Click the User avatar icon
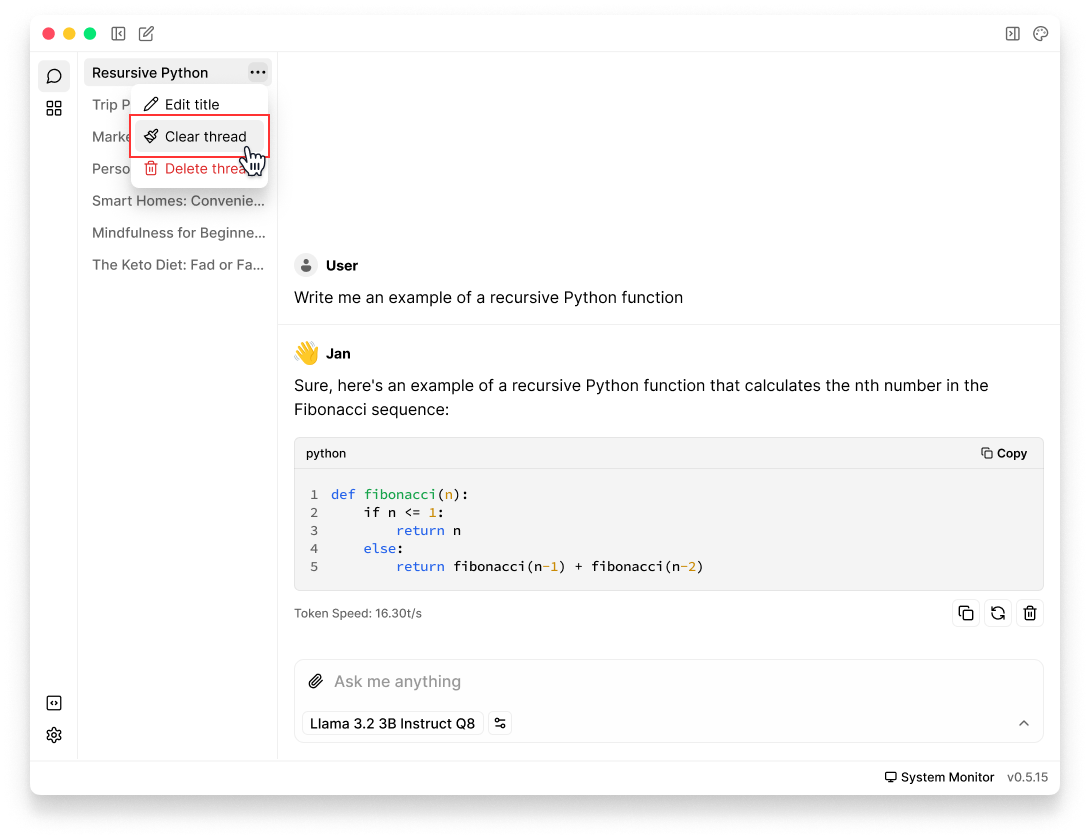The height and width of the screenshot is (840, 1090). 306,265
